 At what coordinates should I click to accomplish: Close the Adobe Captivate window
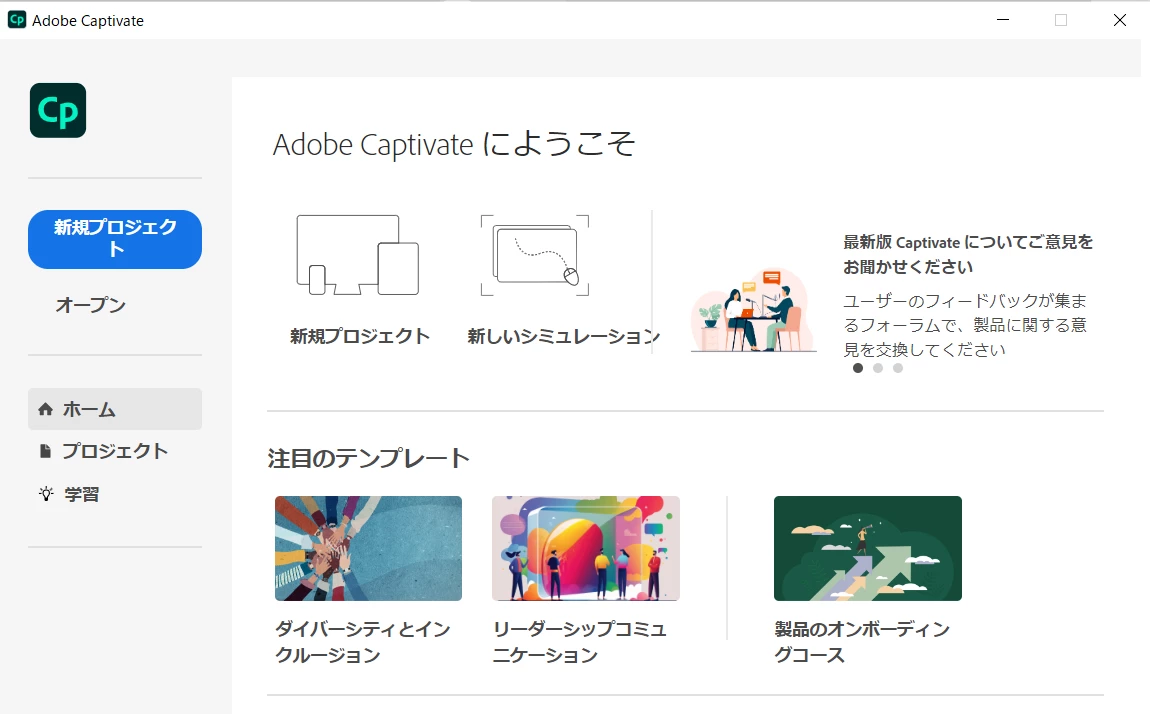coord(1120,20)
